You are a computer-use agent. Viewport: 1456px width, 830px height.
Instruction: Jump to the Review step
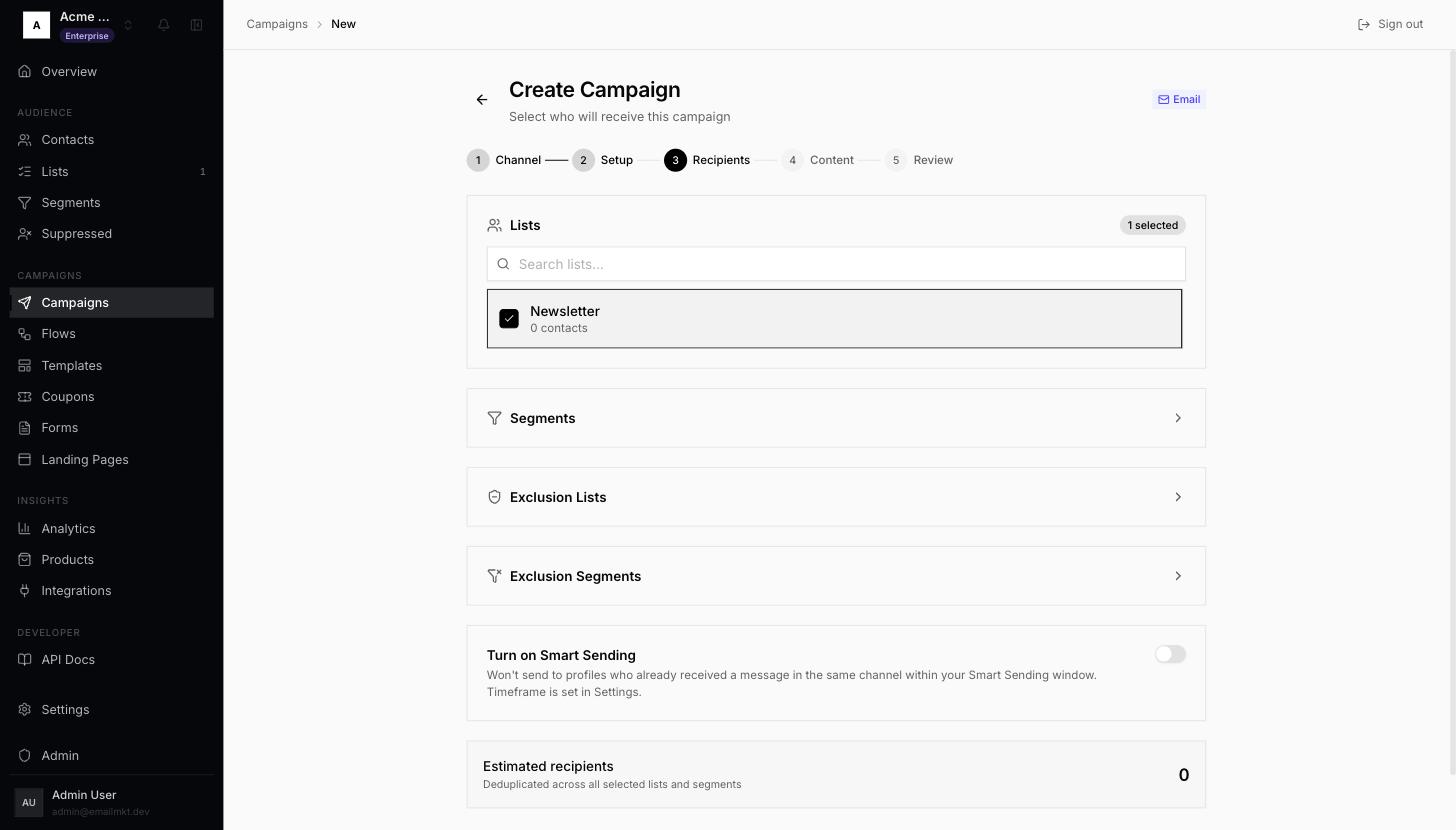919,160
